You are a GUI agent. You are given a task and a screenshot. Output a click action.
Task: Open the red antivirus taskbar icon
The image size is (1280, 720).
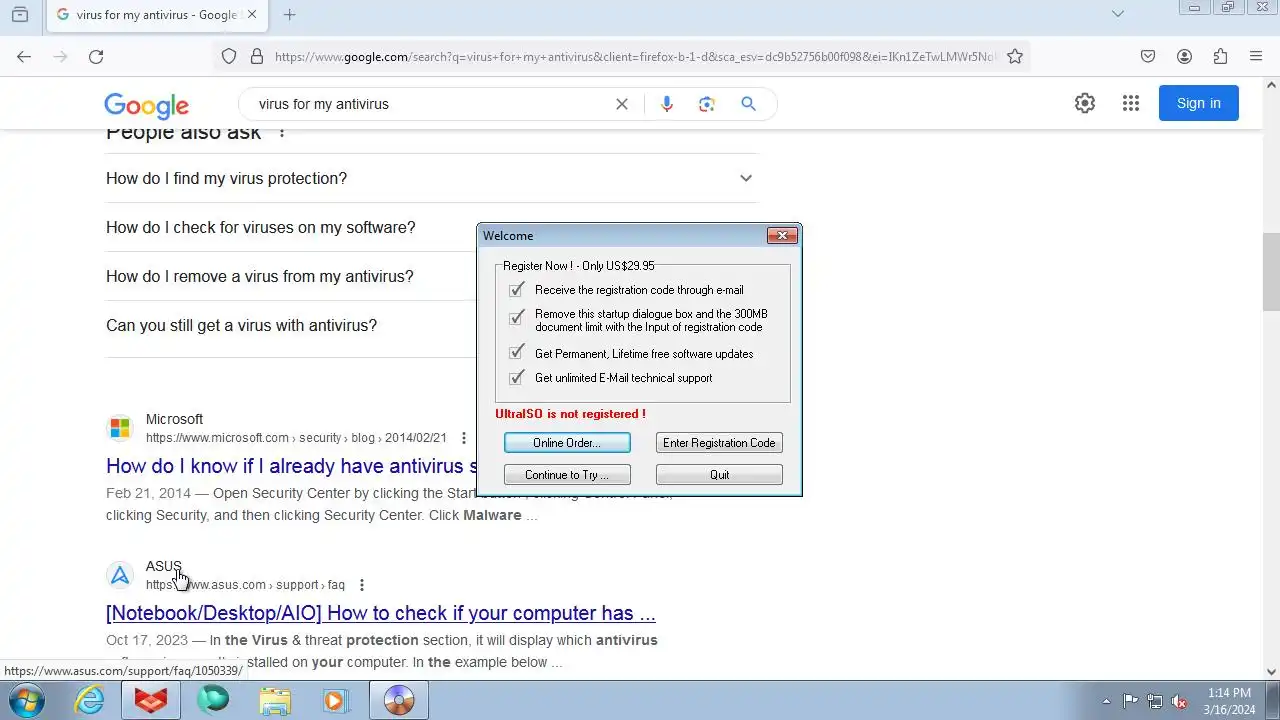[151, 700]
